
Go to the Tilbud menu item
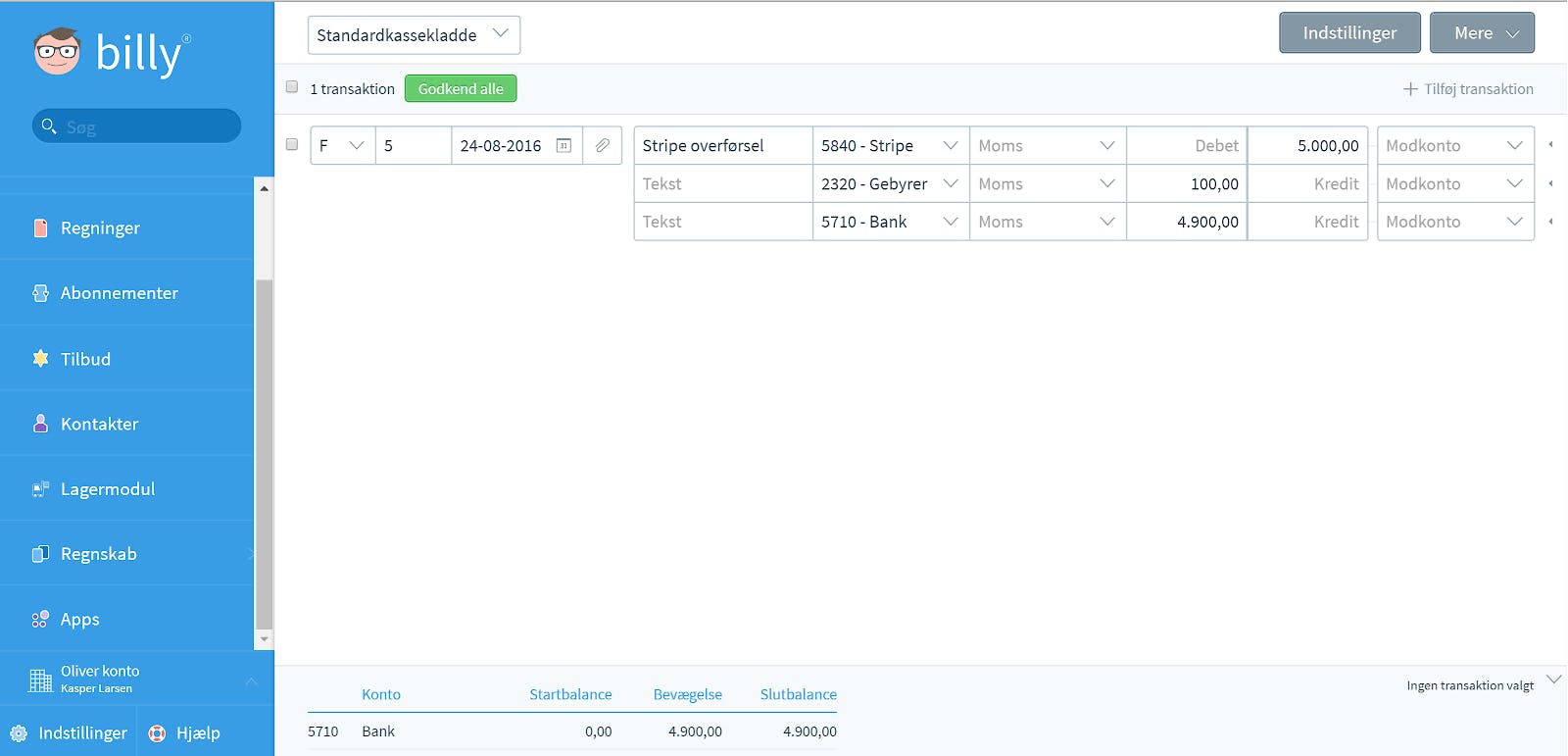click(x=127, y=358)
